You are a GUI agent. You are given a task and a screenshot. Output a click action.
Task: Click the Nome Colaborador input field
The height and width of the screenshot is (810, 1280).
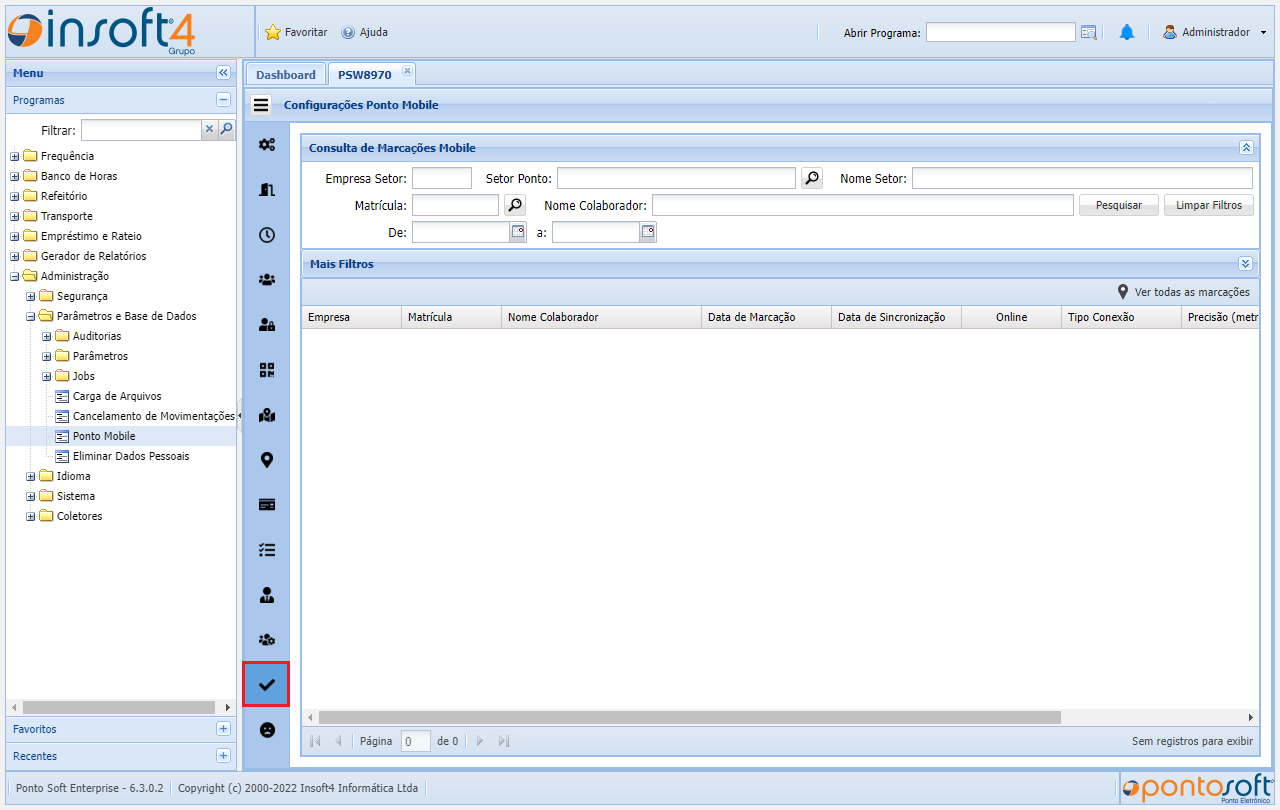point(862,205)
